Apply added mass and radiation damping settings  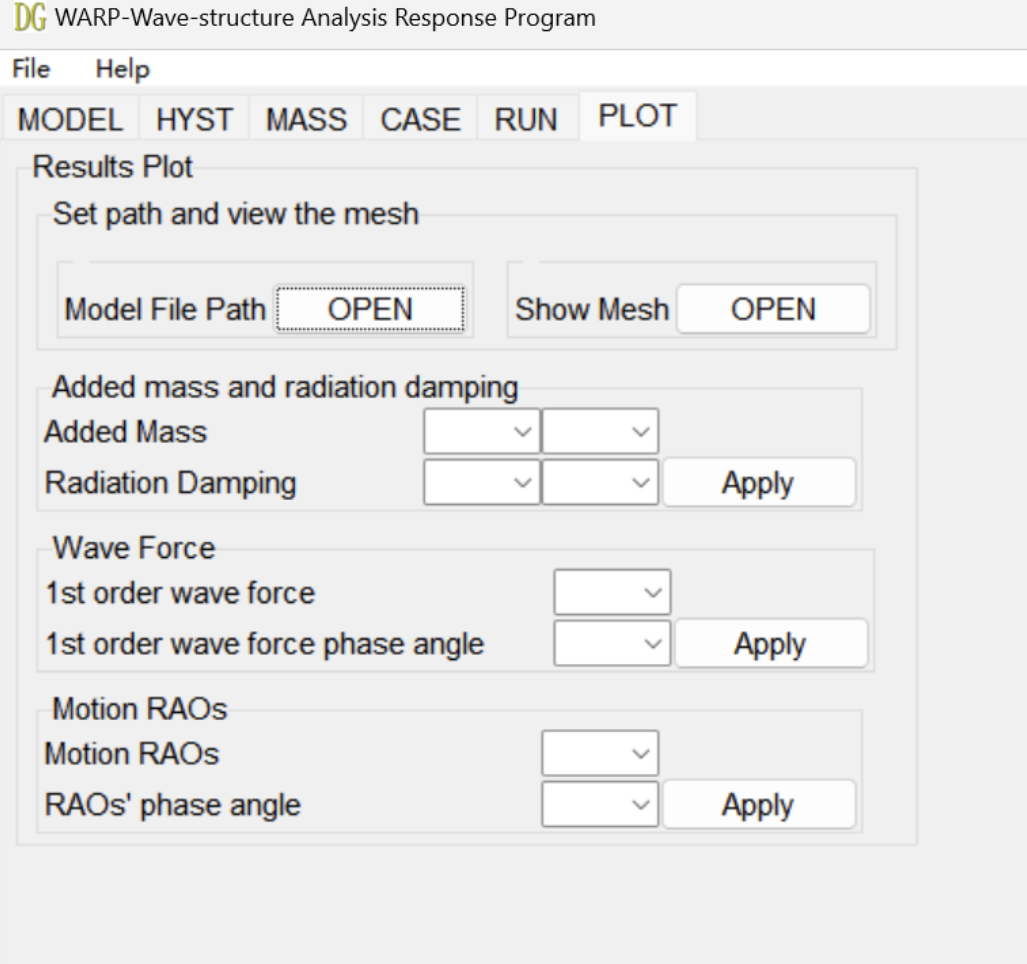758,484
